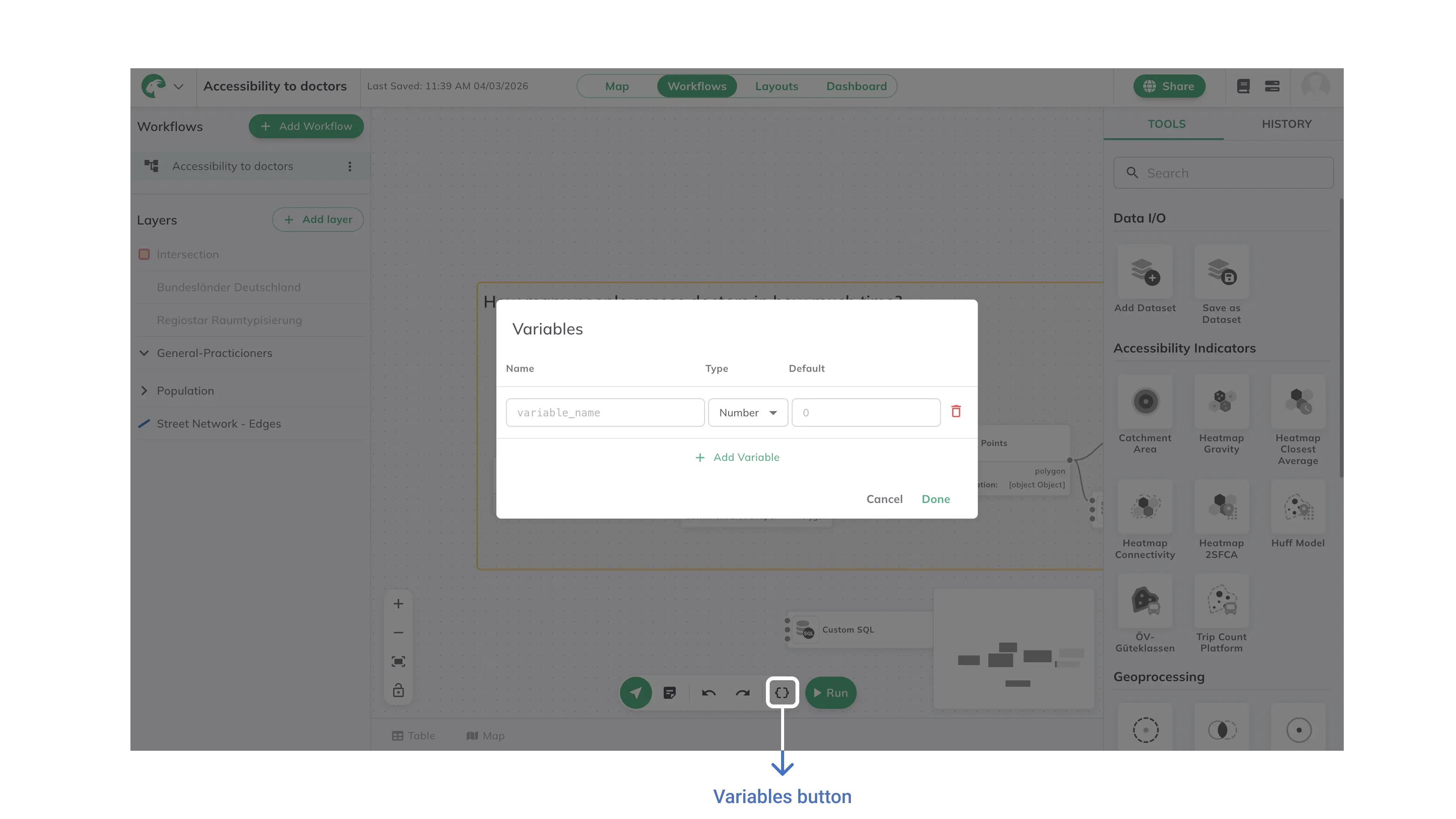Expand the Population layer group
Screen dimensions: 1456x819
click(144, 391)
